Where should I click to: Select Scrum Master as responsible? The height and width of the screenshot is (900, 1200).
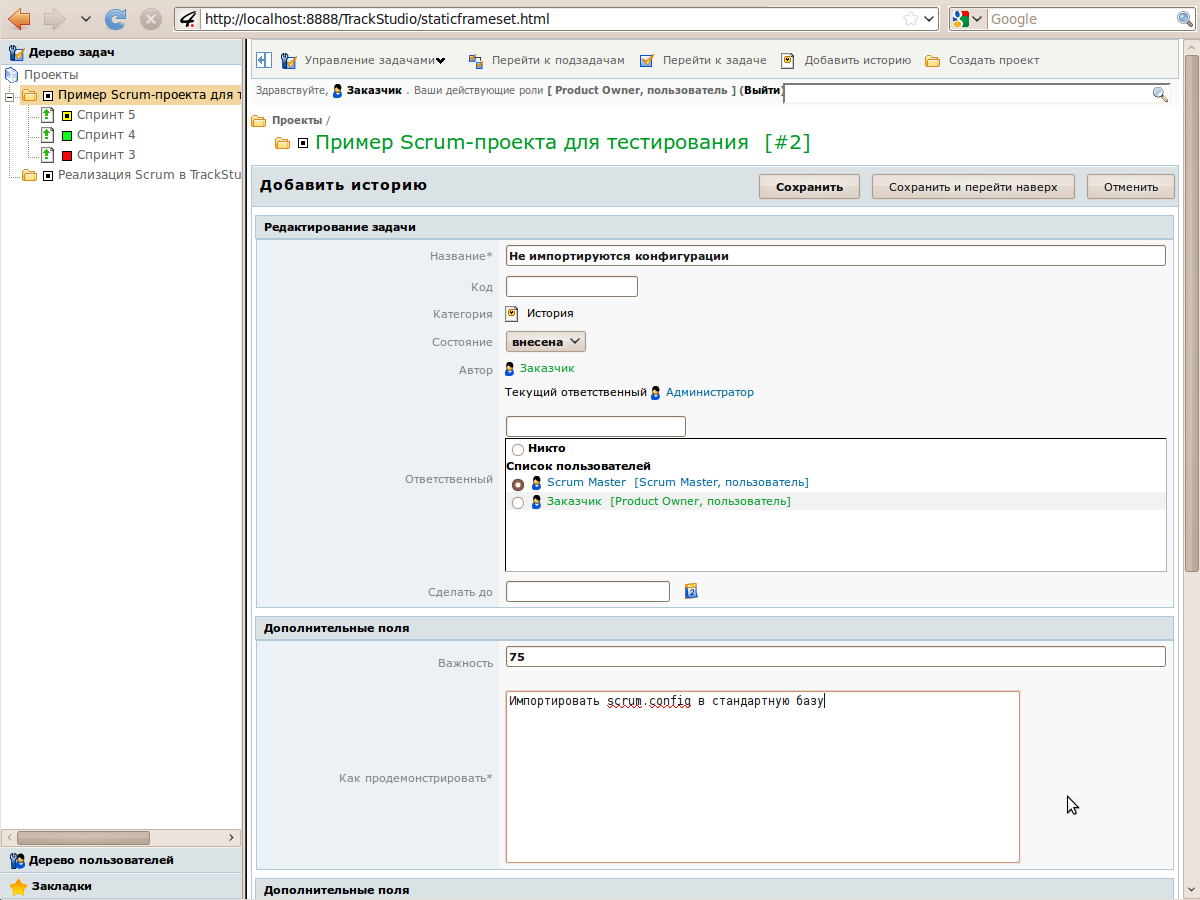click(x=518, y=484)
